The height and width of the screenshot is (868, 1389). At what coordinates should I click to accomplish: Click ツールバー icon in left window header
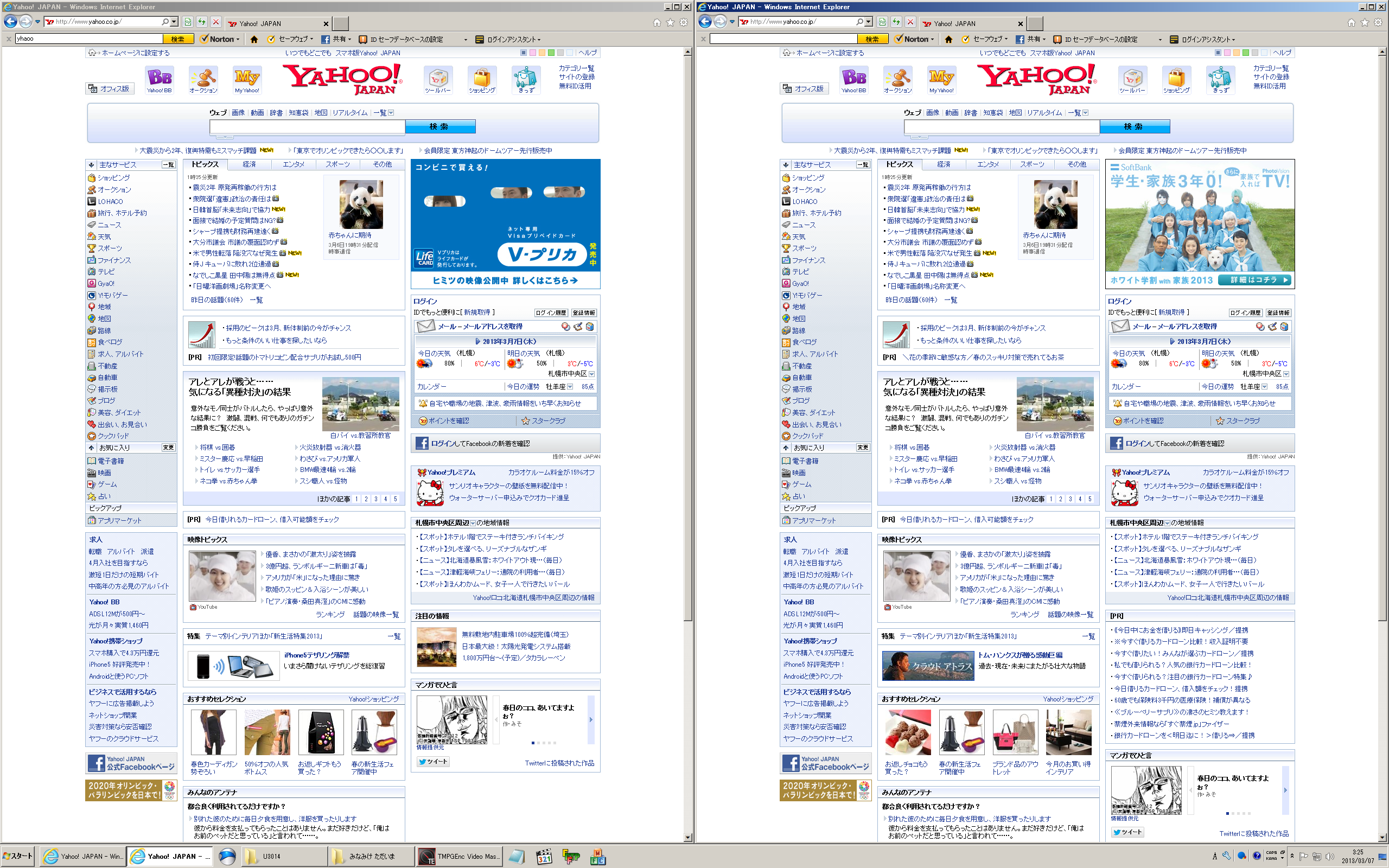(438, 80)
